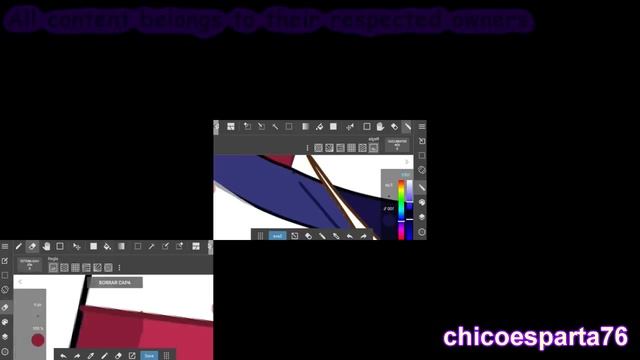This screenshot has height=360, width=640.
Task: Collapse brush panel with left arrow
Action: click(x=20, y=282)
